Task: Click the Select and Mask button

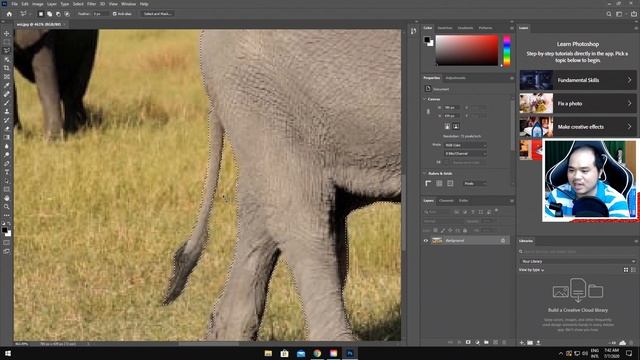Action: click(158, 14)
